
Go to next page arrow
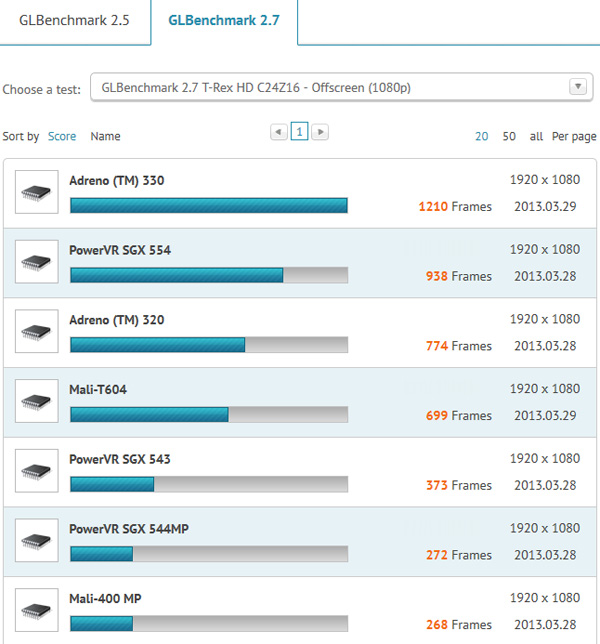point(320,132)
